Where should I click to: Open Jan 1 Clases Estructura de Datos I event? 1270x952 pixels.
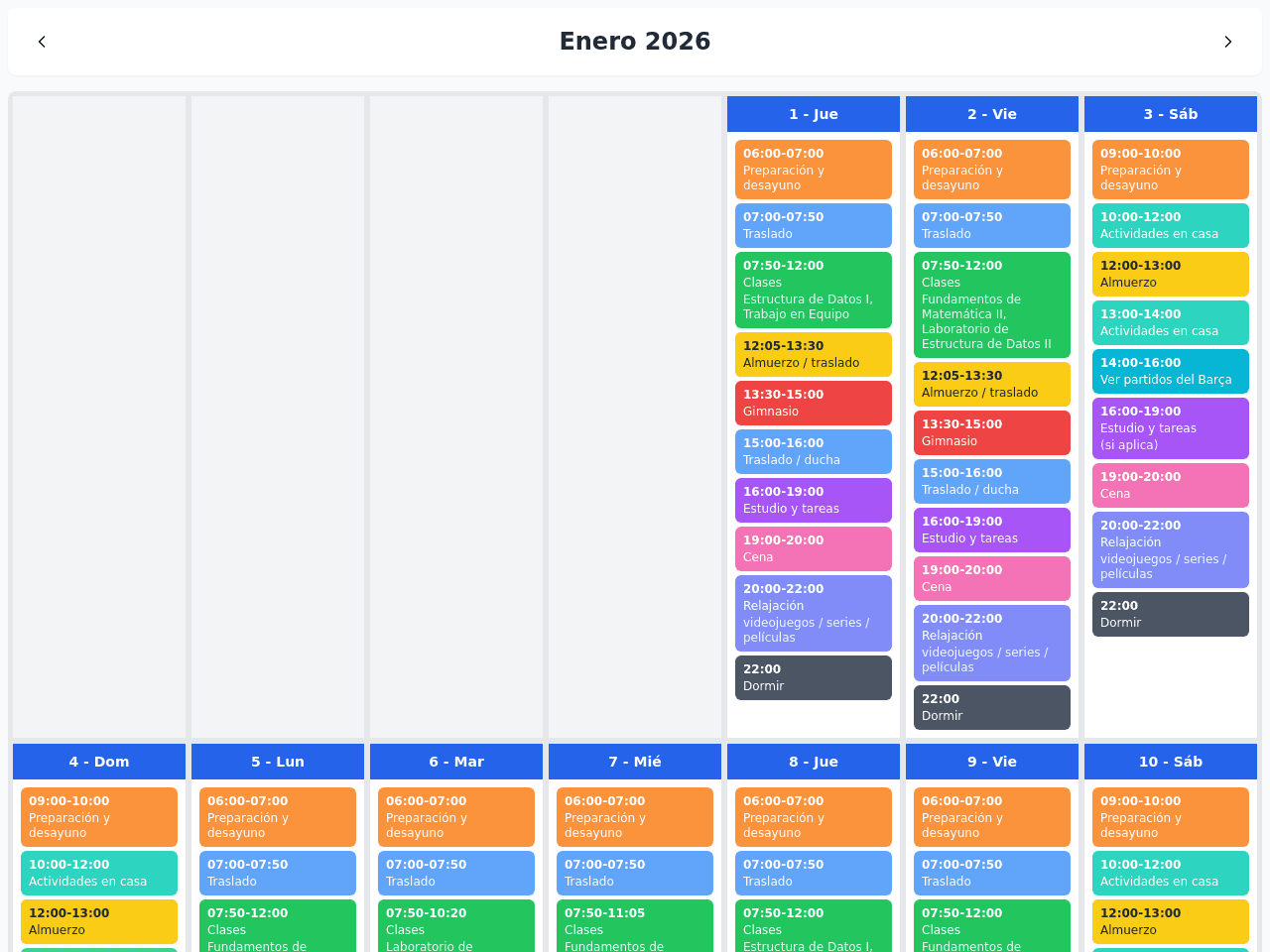814,290
